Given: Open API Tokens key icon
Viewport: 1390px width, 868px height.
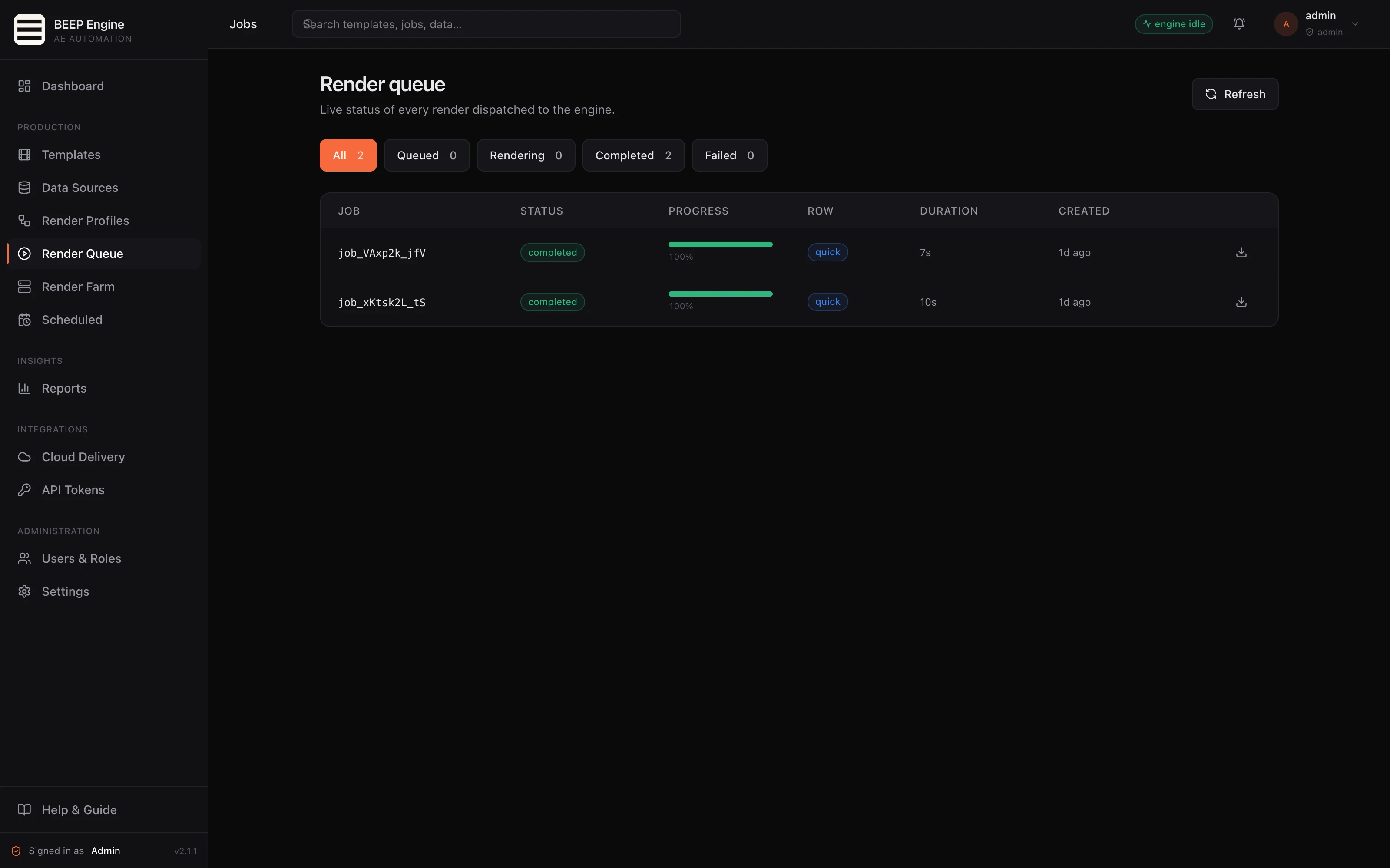Looking at the screenshot, I should pyautogui.click(x=24, y=490).
